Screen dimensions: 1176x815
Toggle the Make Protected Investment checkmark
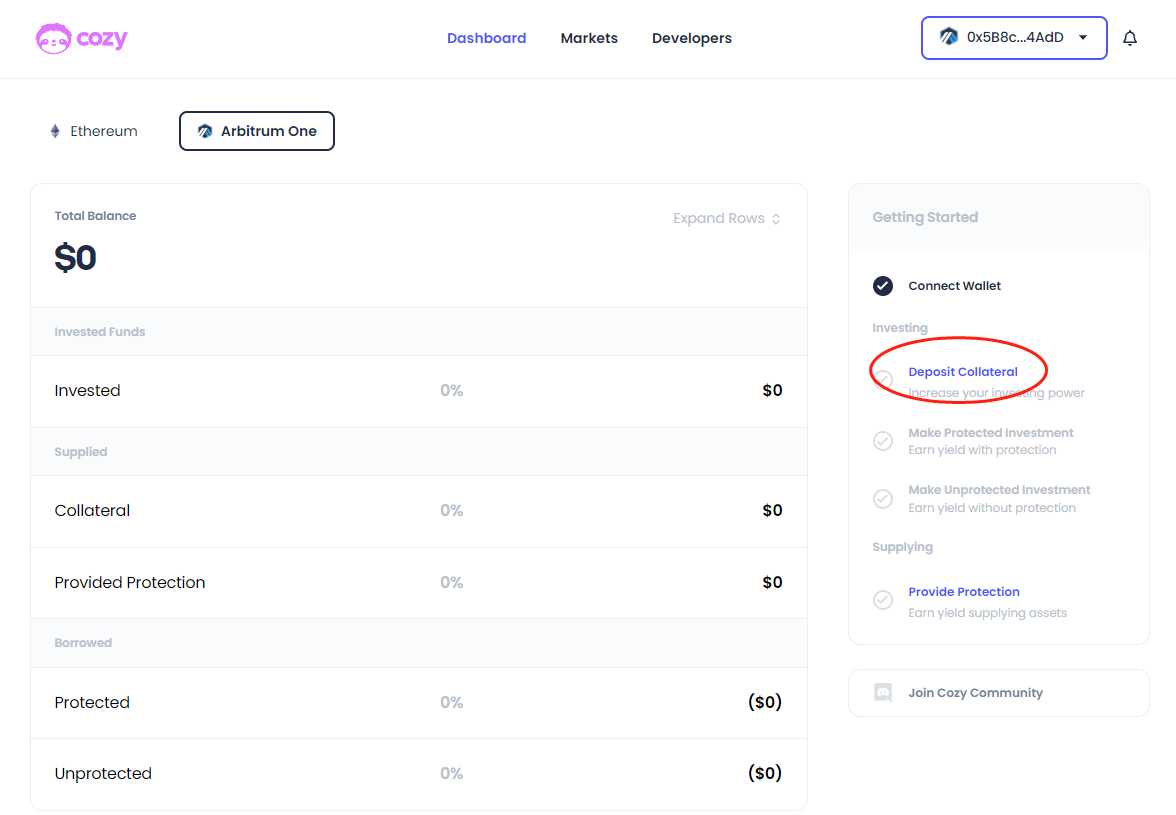tap(883, 441)
